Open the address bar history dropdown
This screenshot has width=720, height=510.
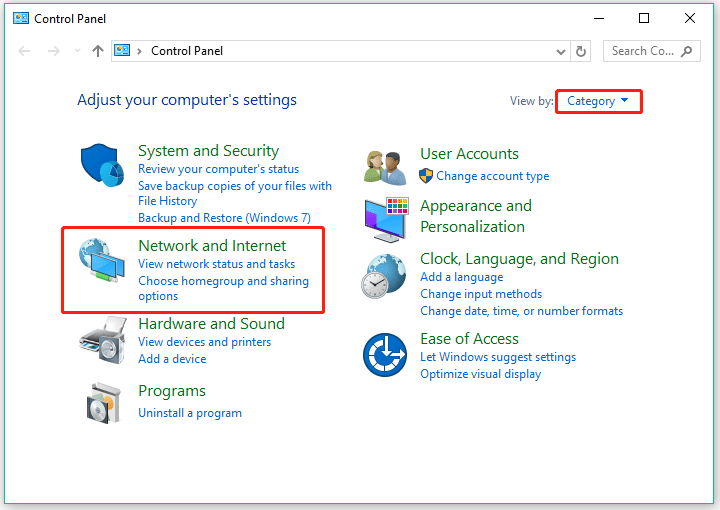561,51
